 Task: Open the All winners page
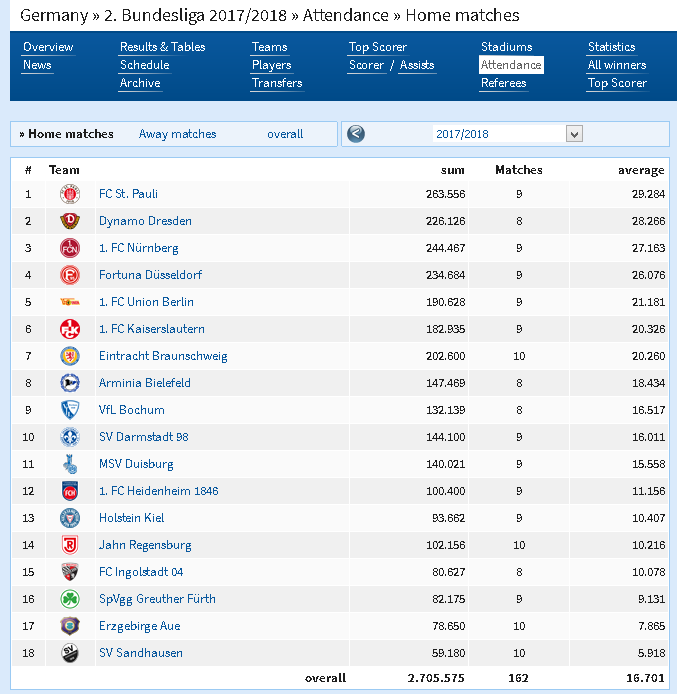[617, 65]
